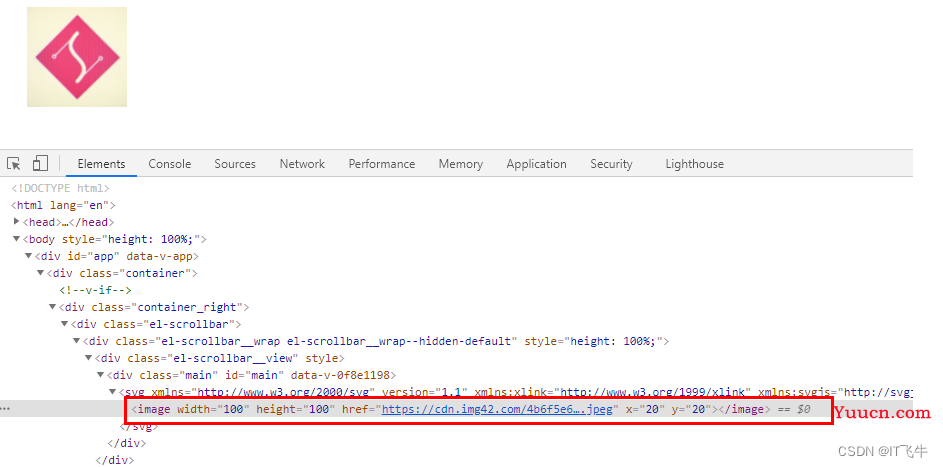The width and height of the screenshot is (943, 467).
Task: Switch to the Console tab
Action: point(170,163)
